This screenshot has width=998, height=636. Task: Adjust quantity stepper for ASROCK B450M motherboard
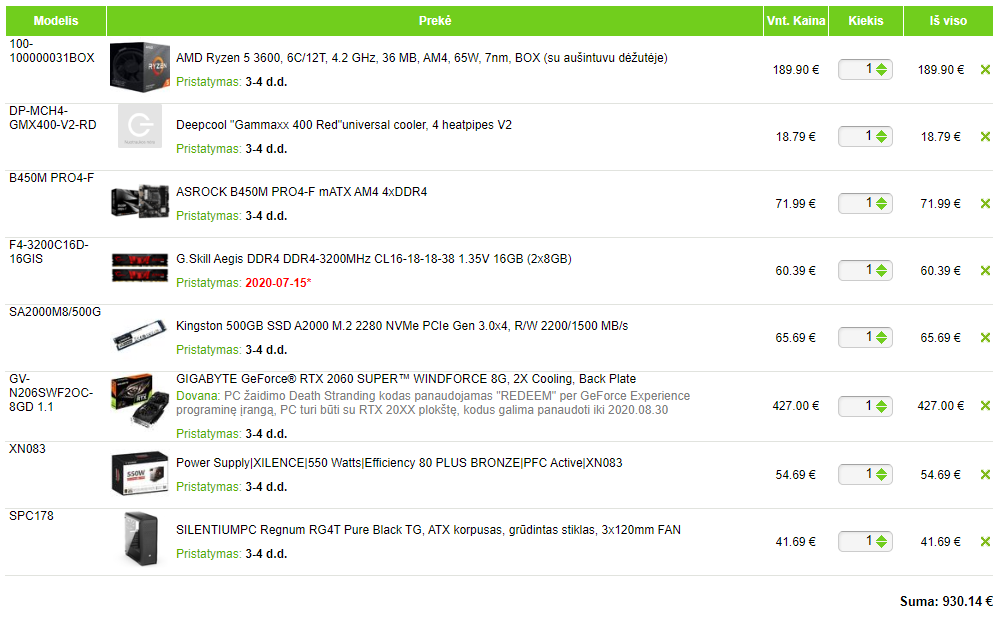(x=882, y=203)
